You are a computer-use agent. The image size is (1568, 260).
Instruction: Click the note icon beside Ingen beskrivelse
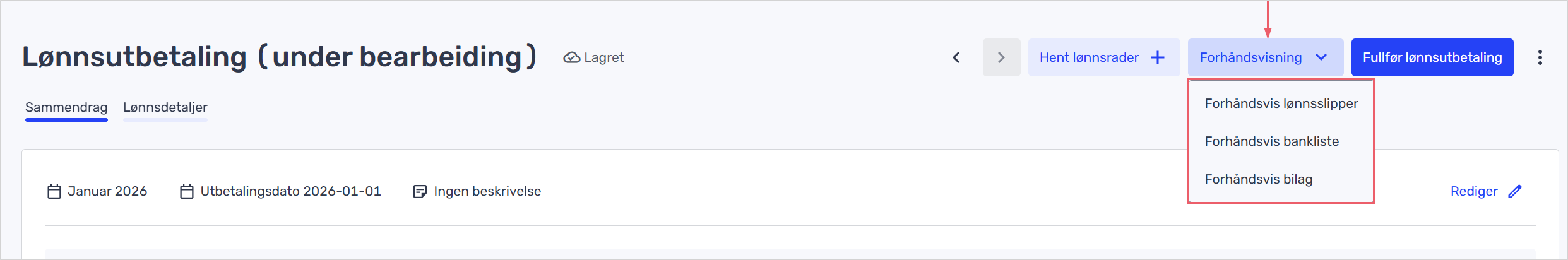point(420,191)
